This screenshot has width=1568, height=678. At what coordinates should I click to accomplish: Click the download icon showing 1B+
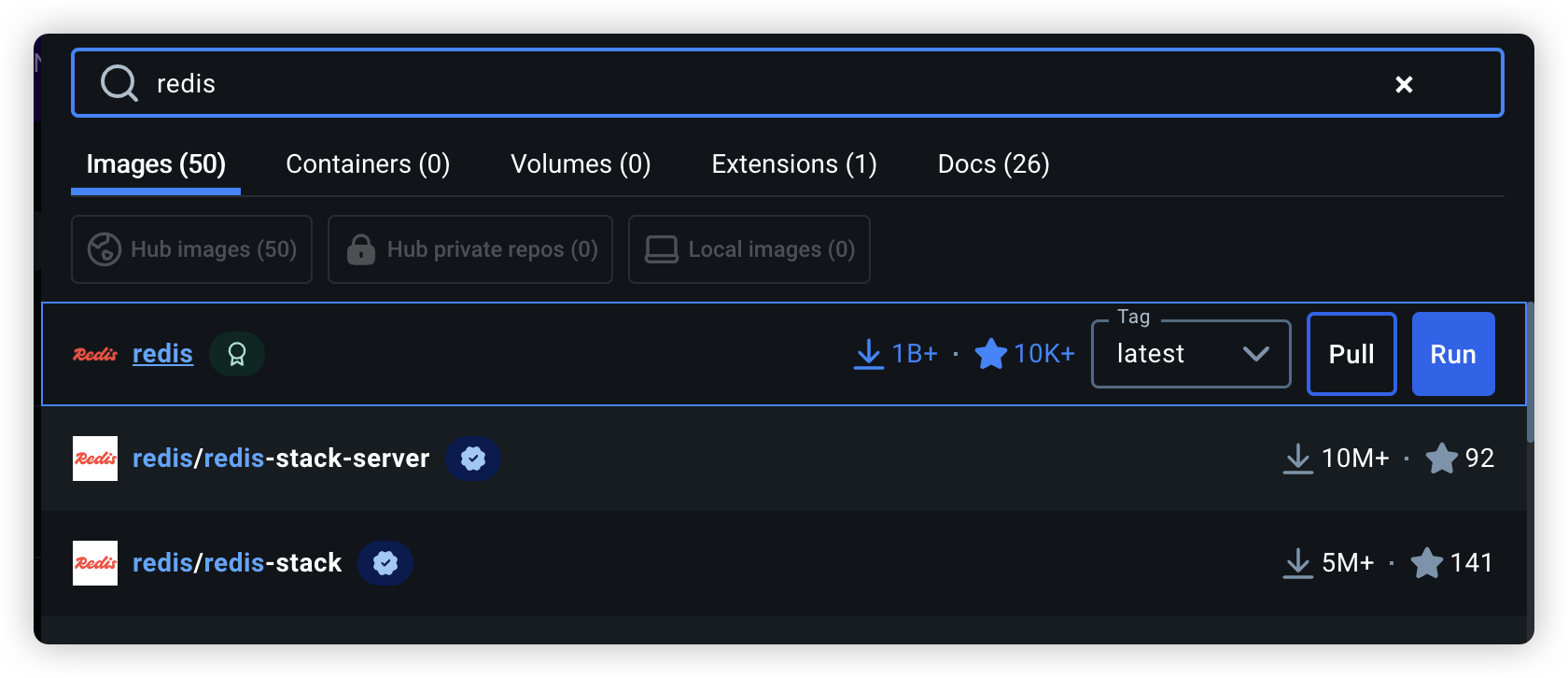tap(868, 354)
